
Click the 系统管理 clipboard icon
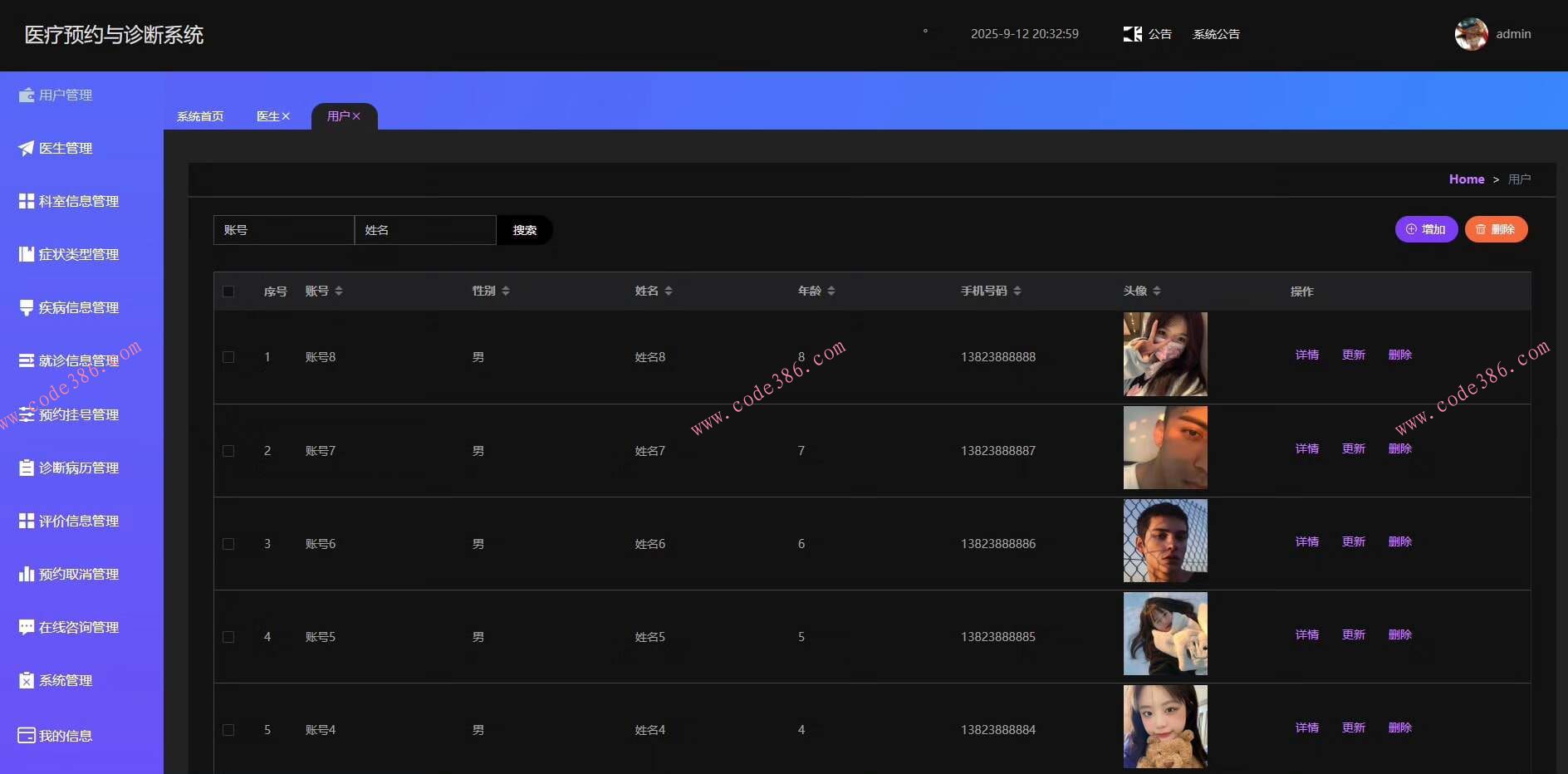[27, 680]
